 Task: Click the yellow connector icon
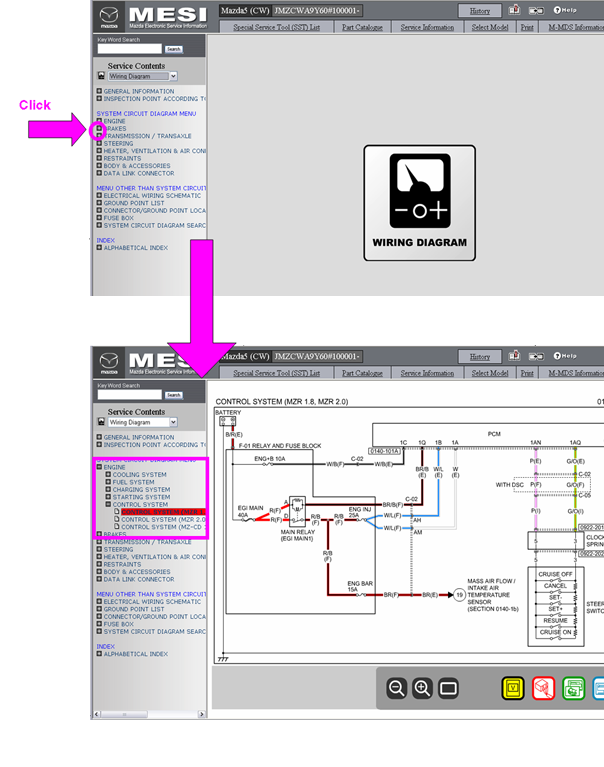513,688
